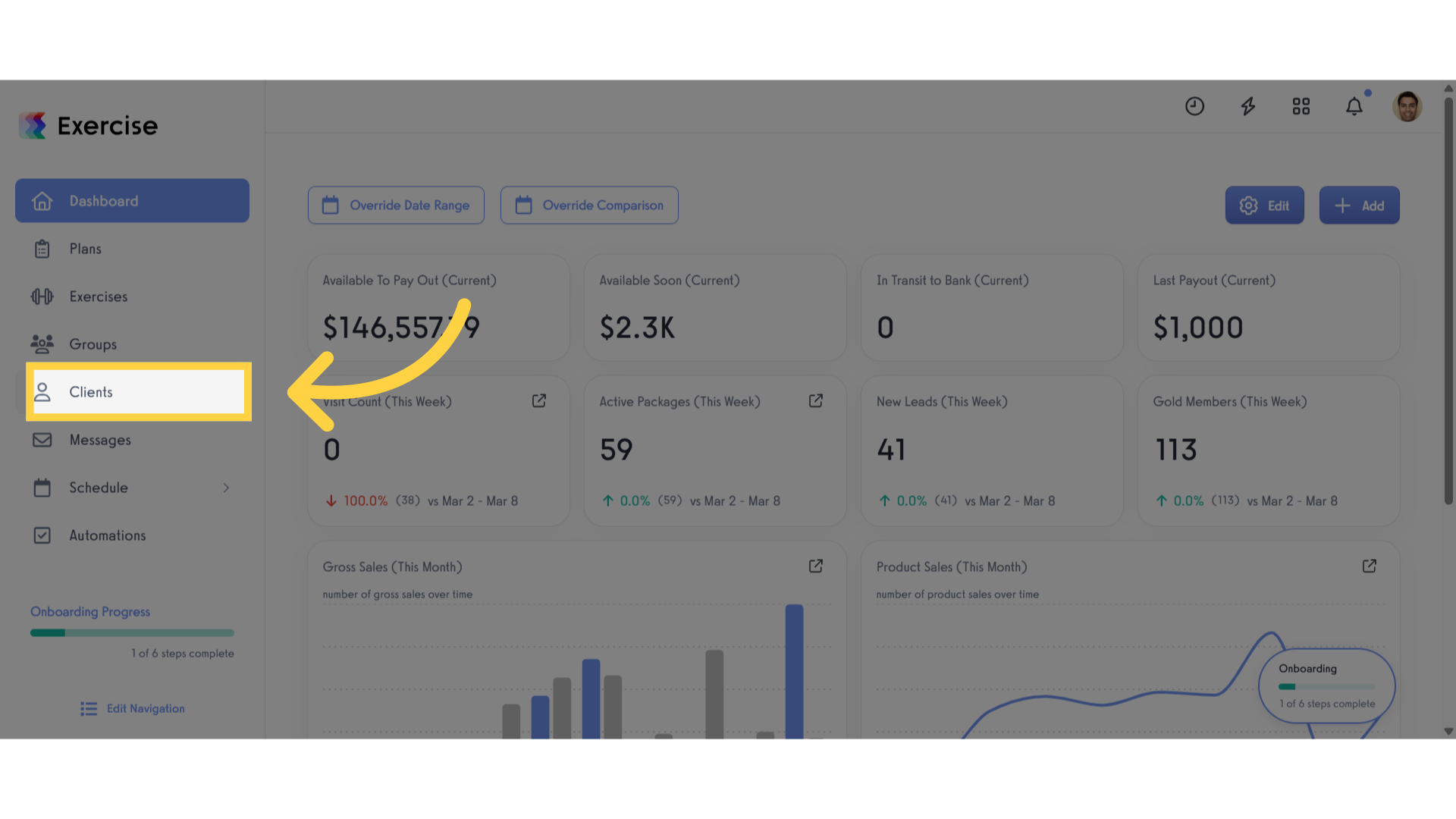
Task: Click the Add widget button
Action: click(x=1360, y=206)
